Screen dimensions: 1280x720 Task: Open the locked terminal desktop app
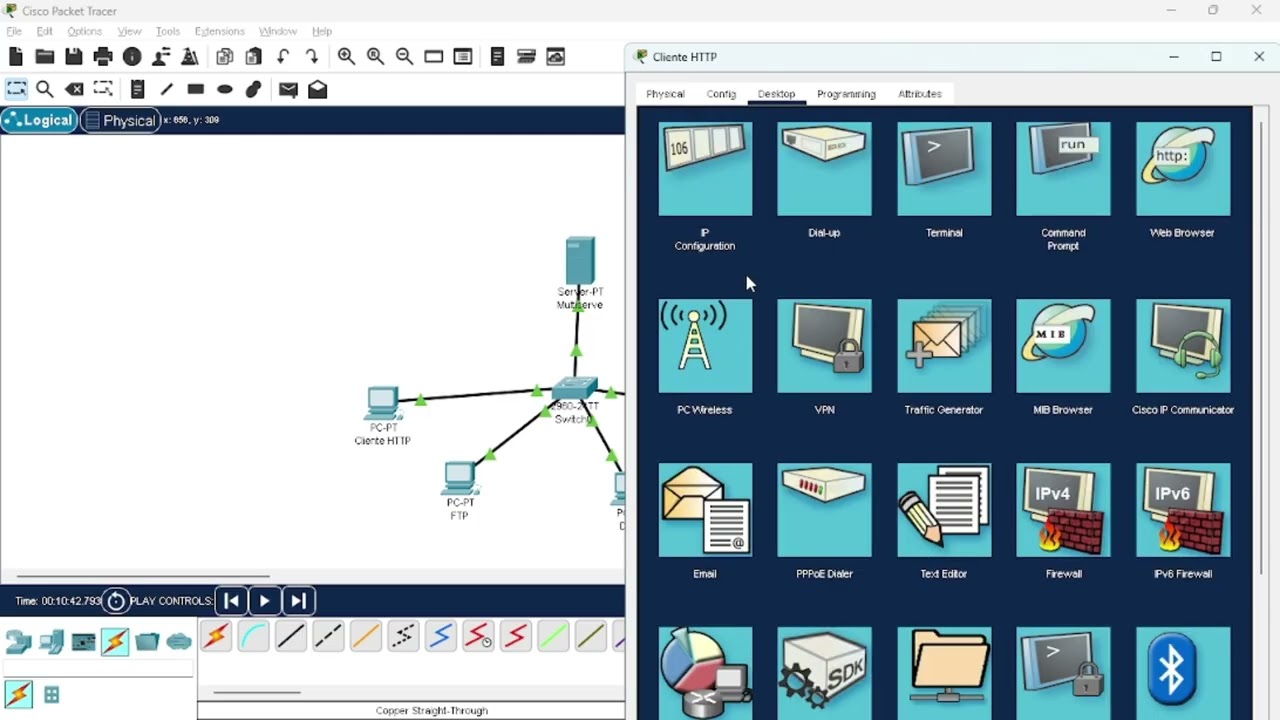click(x=1063, y=673)
